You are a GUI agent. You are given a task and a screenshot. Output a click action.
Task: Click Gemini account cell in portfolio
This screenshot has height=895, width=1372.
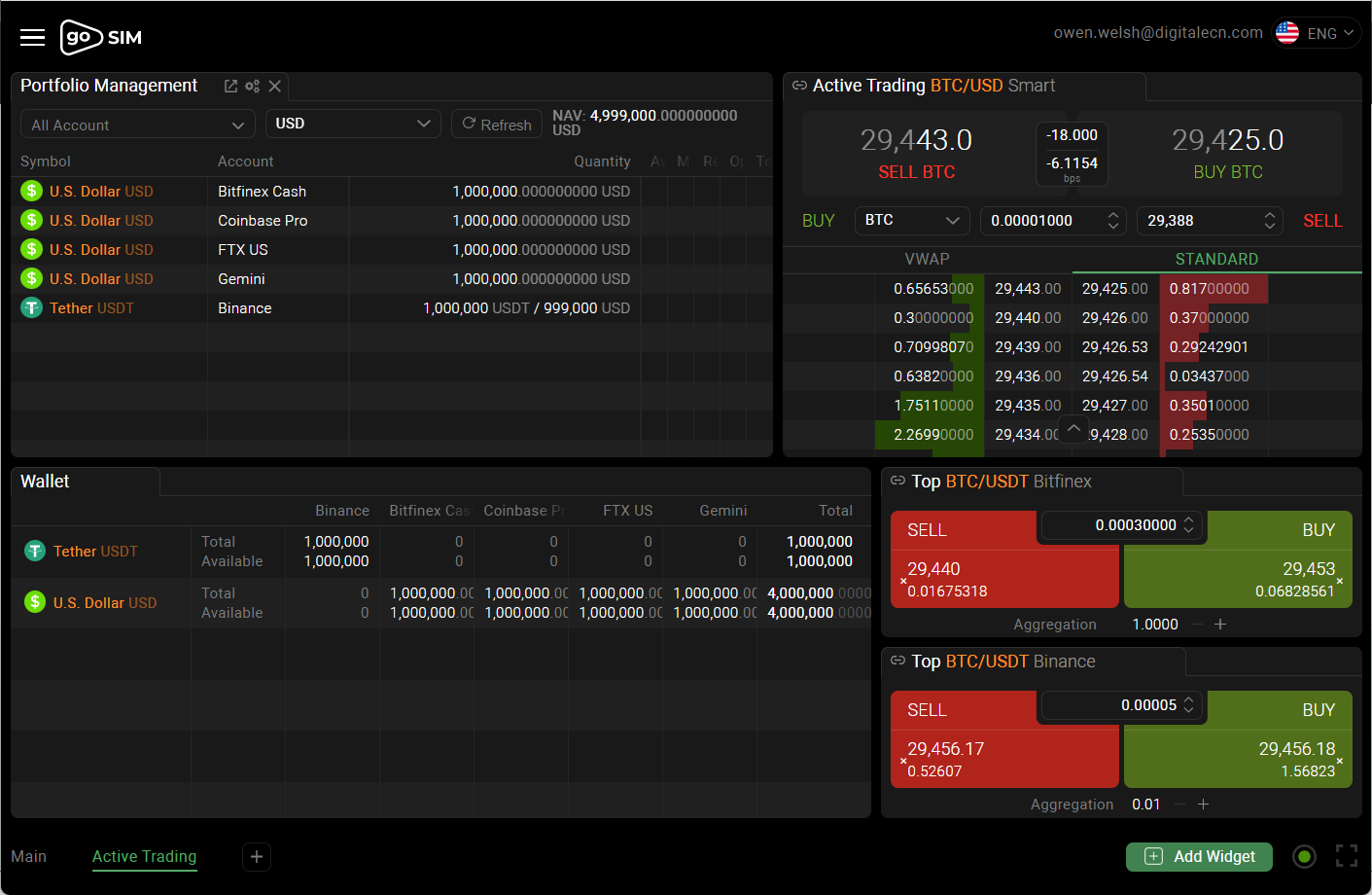tap(241, 278)
